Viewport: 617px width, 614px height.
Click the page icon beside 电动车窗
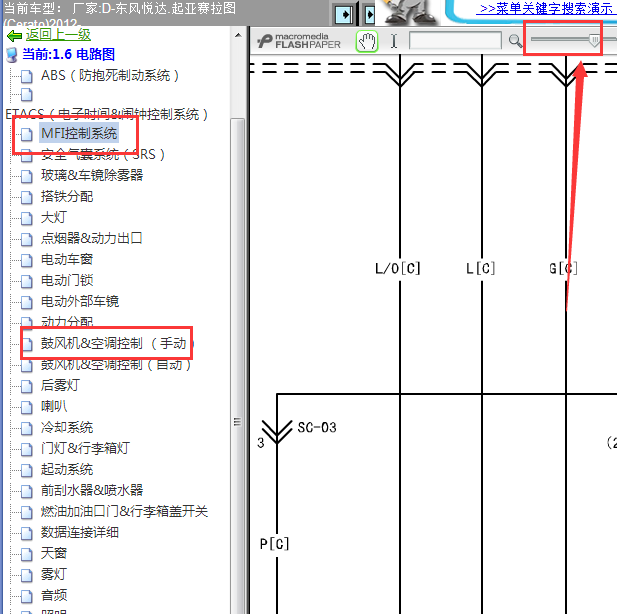[26, 260]
